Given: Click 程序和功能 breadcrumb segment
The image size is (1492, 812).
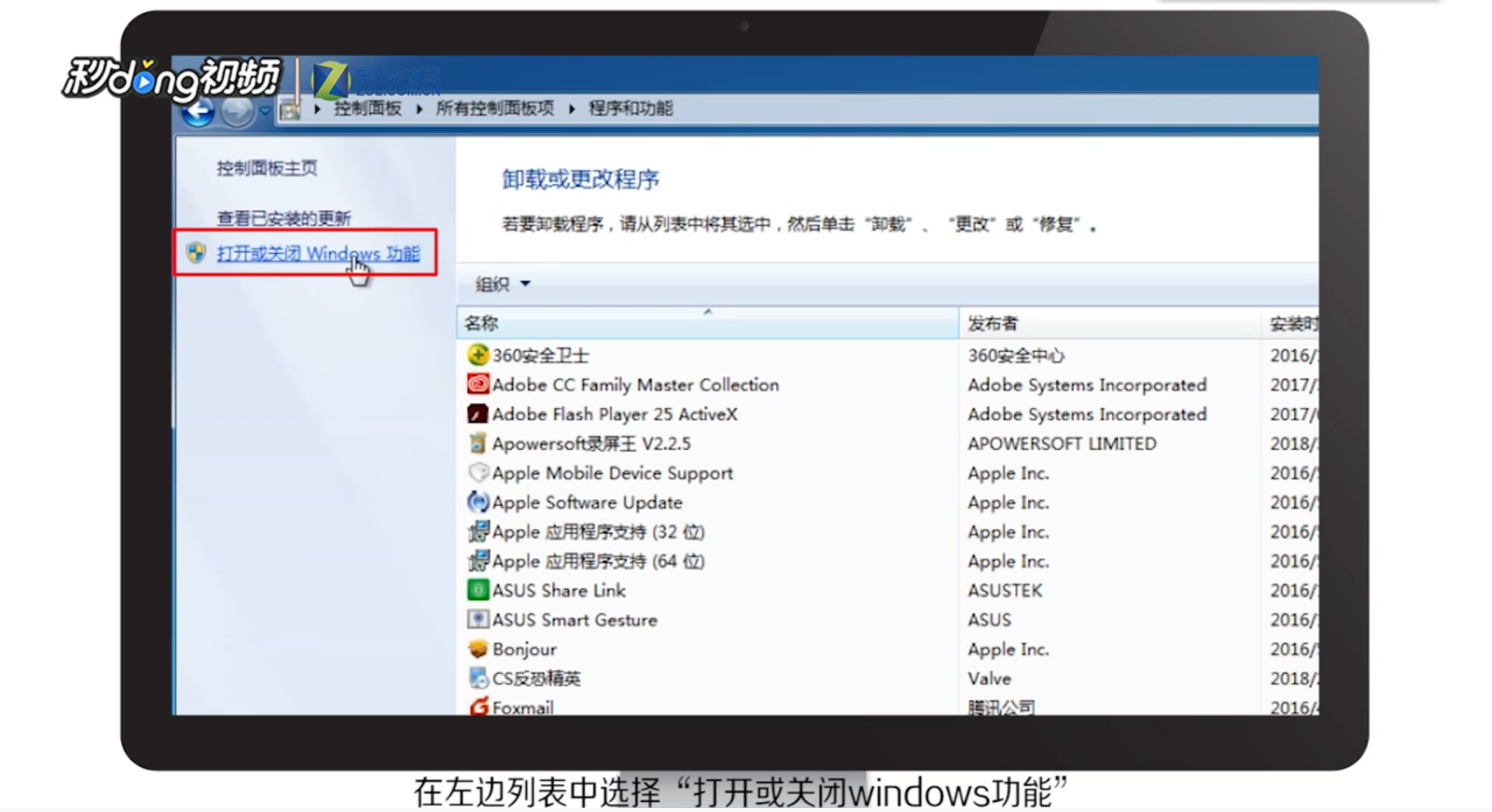Looking at the screenshot, I should pyautogui.click(x=631, y=109).
